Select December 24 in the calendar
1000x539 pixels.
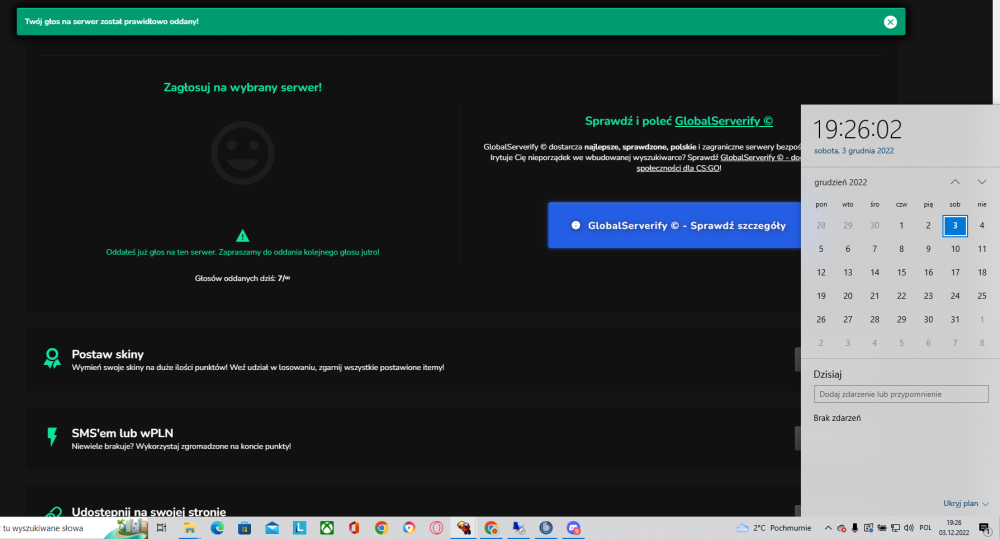click(x=955, y=296)
